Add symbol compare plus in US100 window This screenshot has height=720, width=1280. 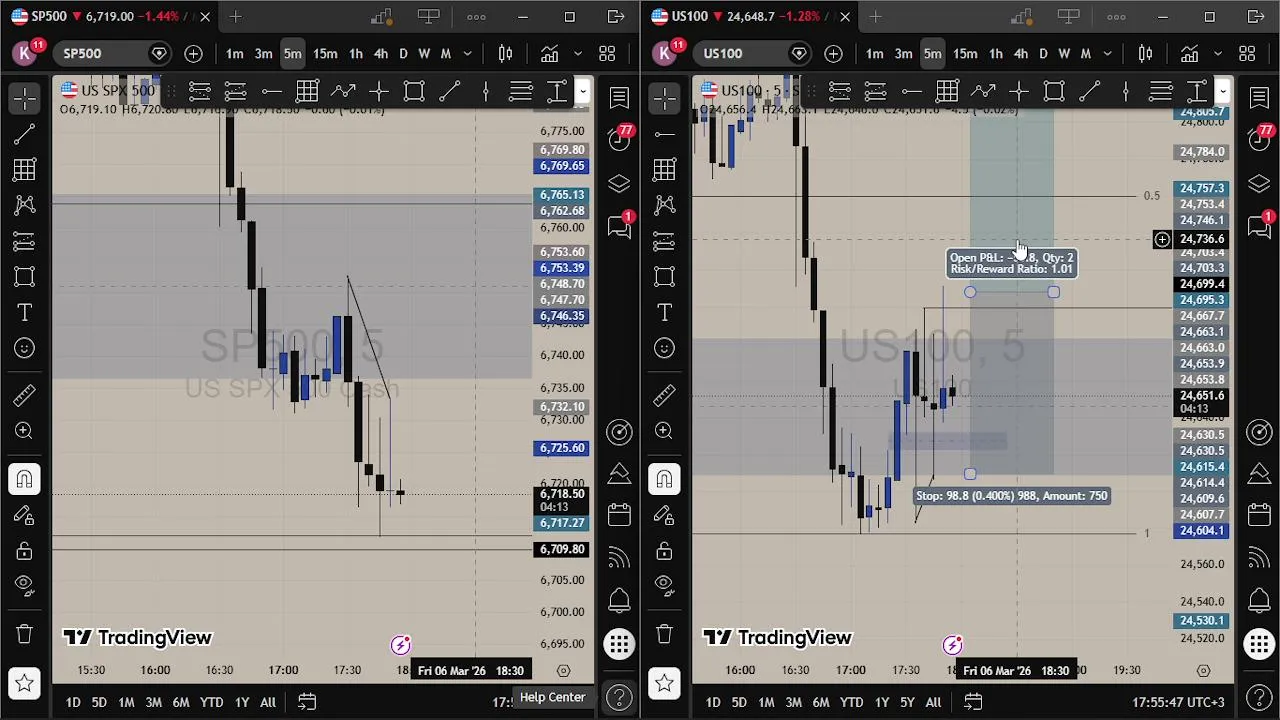pos(833,54)
